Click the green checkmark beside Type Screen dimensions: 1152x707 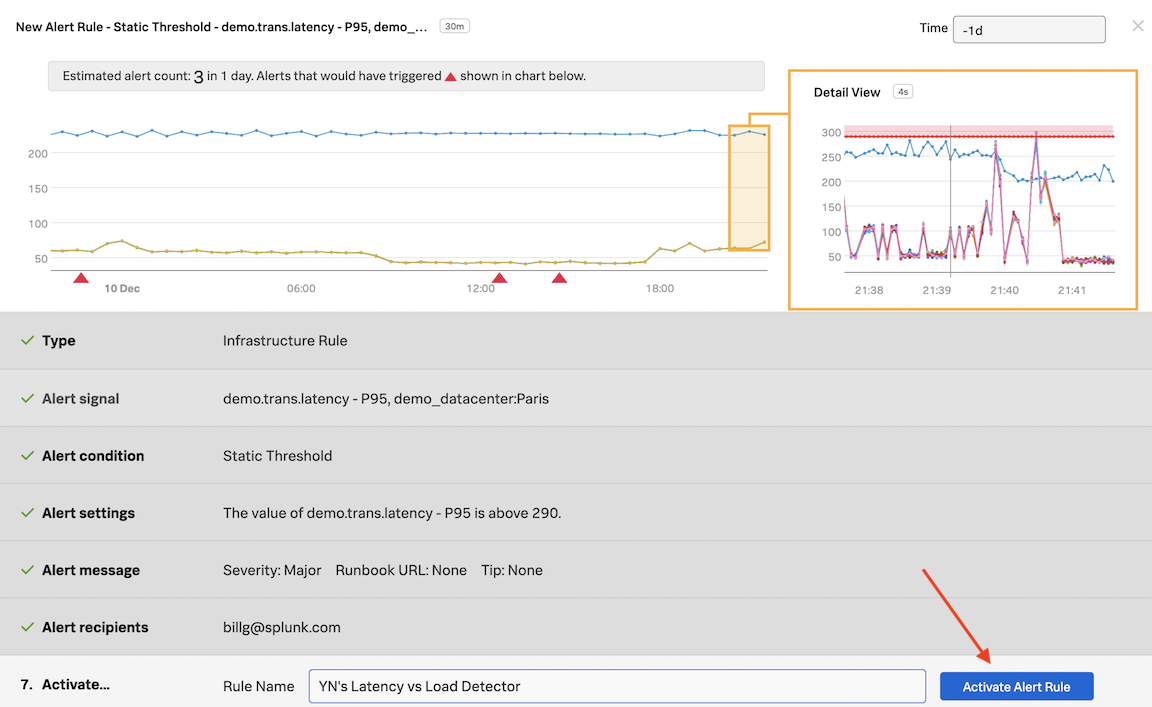pos(28,341)
